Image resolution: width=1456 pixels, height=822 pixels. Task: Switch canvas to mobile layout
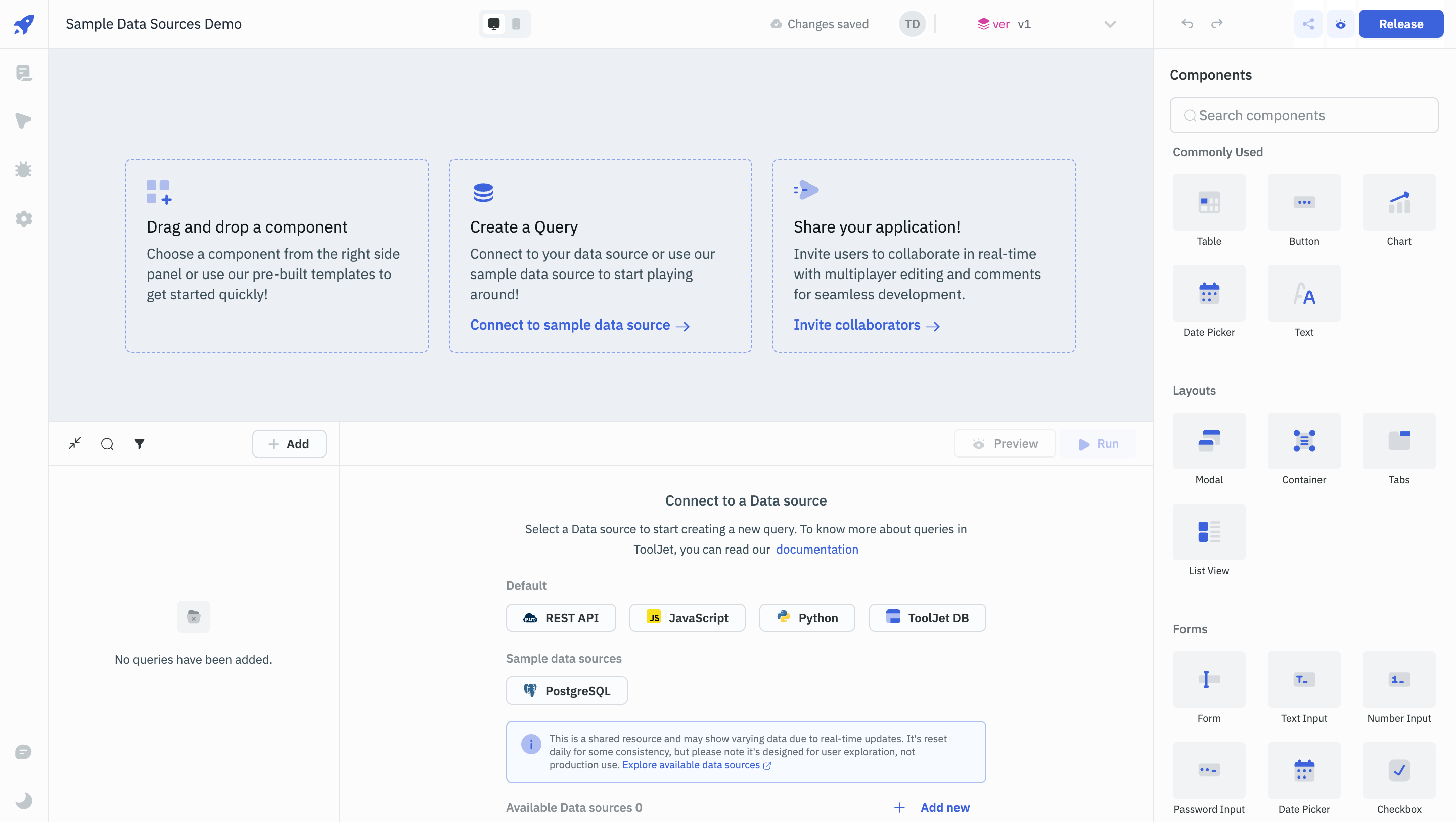[x=516, y=24]
